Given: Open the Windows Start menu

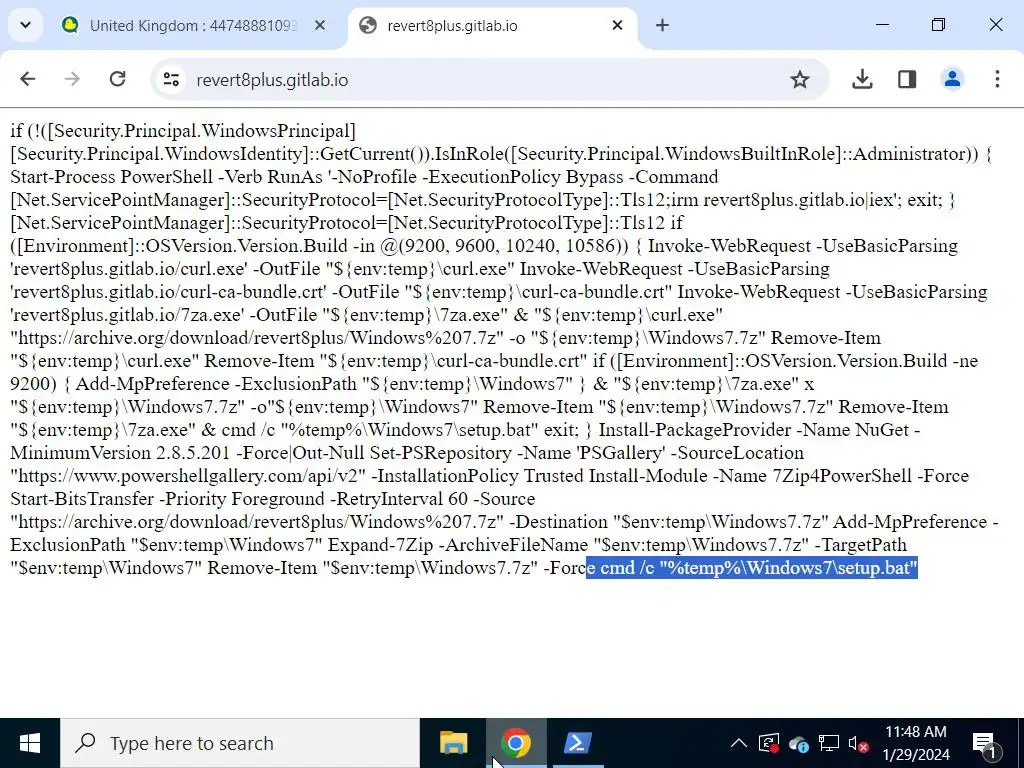Looking at the screenshot, I should click(x=30, y=743).
